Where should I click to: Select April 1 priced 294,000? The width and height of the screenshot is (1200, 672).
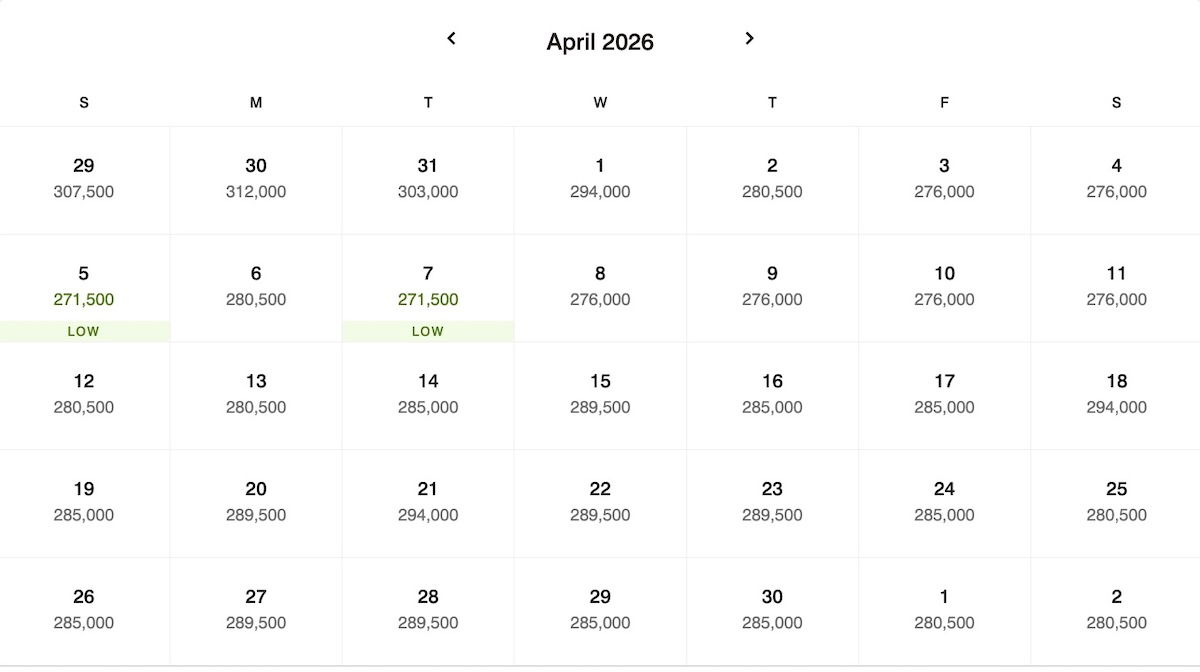click(600, 180)
